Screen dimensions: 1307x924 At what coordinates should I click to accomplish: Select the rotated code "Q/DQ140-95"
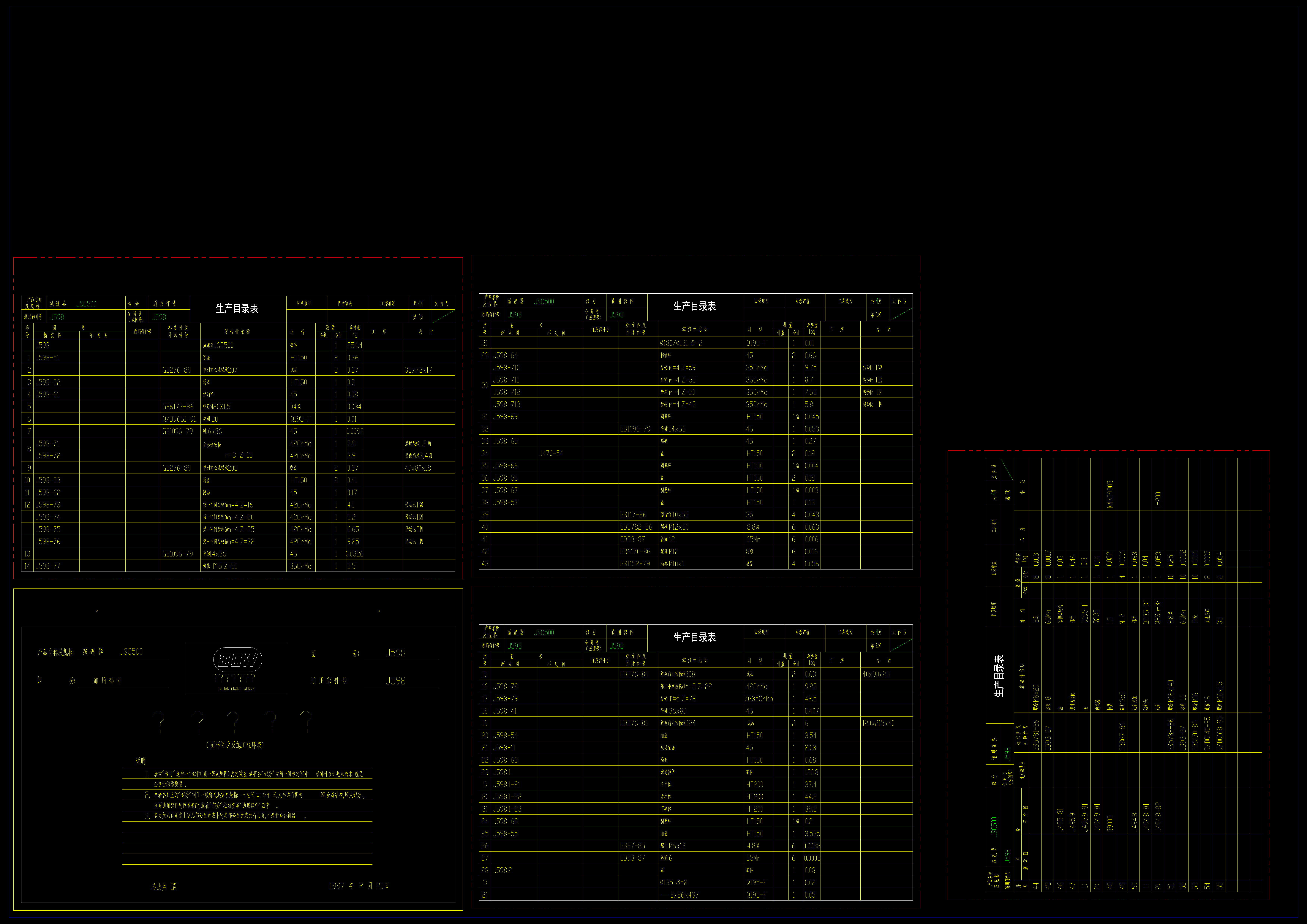pyautogui.click(x=1207, y=734)
